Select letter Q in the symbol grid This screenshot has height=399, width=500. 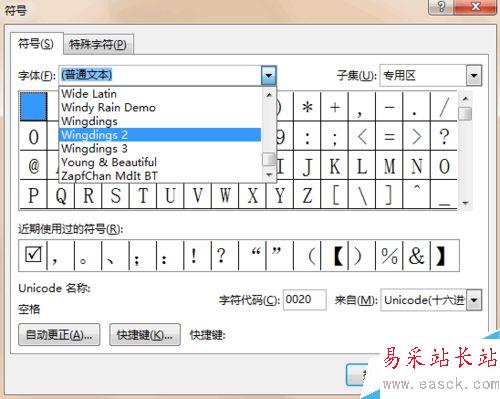point(61,195)
